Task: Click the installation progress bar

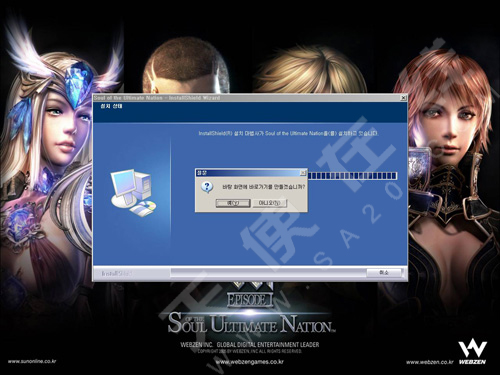Action: (x=352, y=176)
